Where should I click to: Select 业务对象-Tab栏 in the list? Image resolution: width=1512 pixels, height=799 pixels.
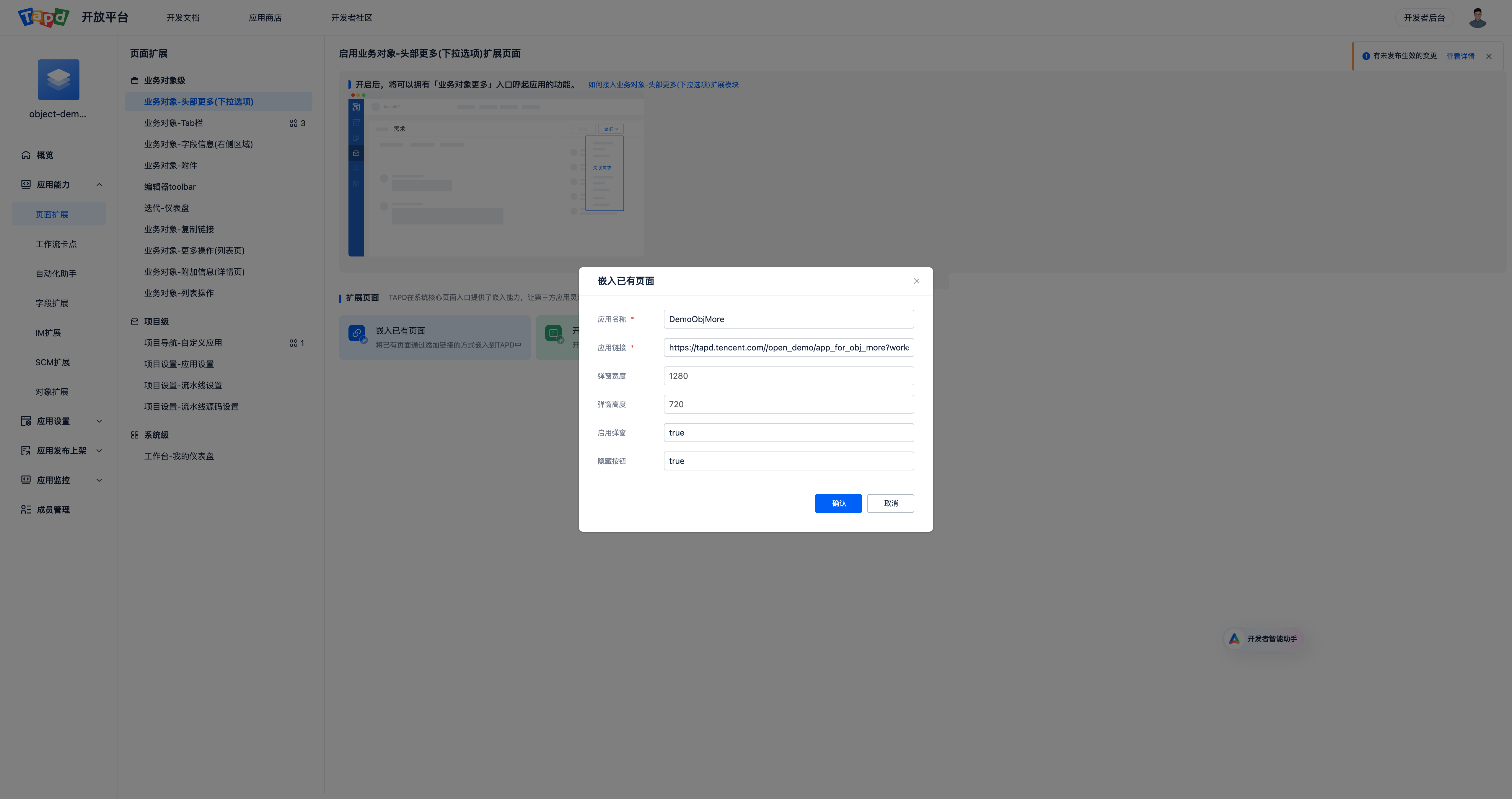coord(174,123)
